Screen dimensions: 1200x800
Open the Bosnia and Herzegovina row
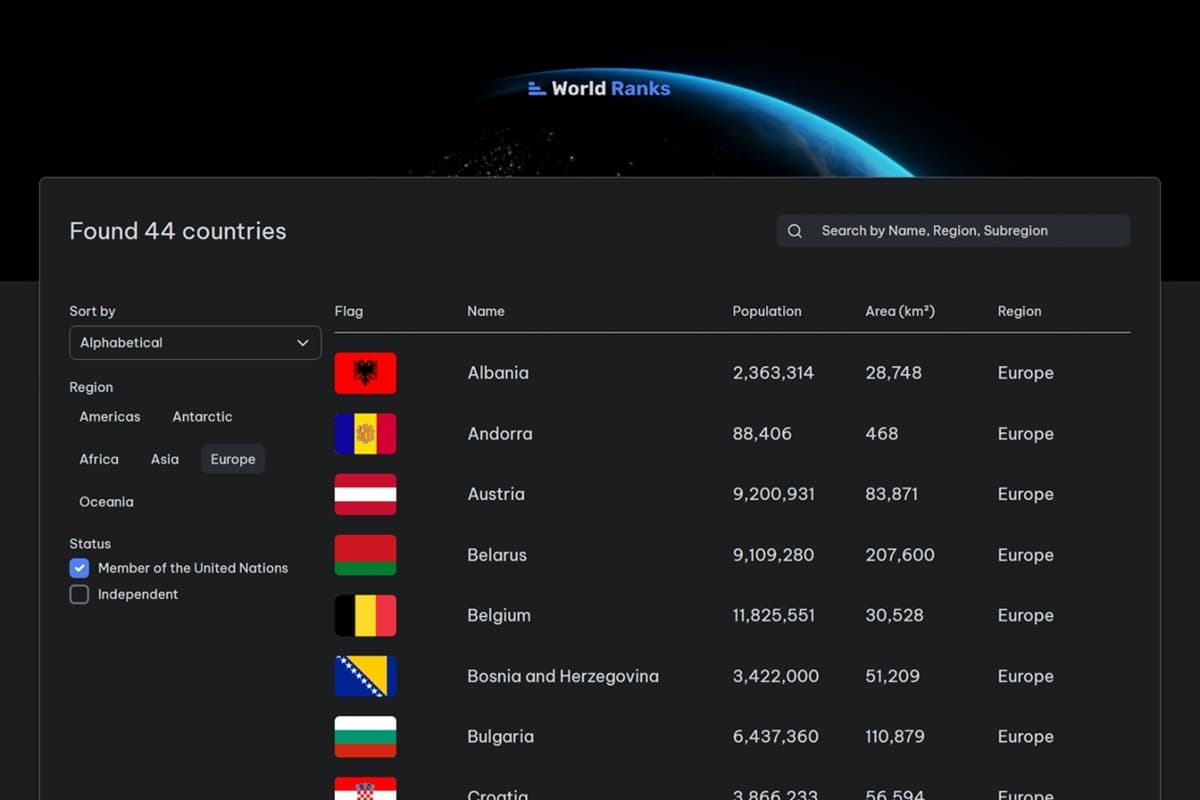pos(732,676)
